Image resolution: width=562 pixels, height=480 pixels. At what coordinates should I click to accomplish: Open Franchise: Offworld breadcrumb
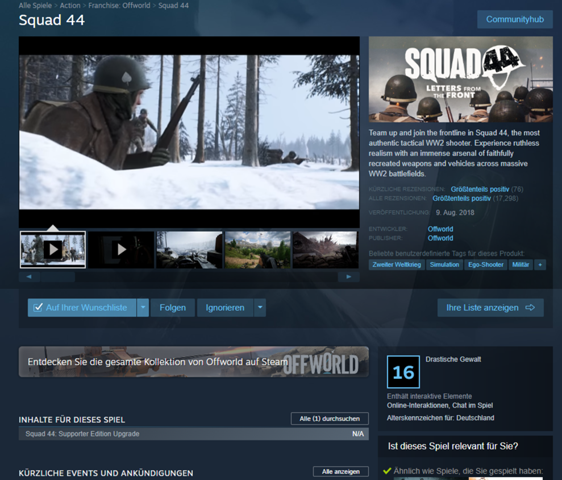coord(119,5)
